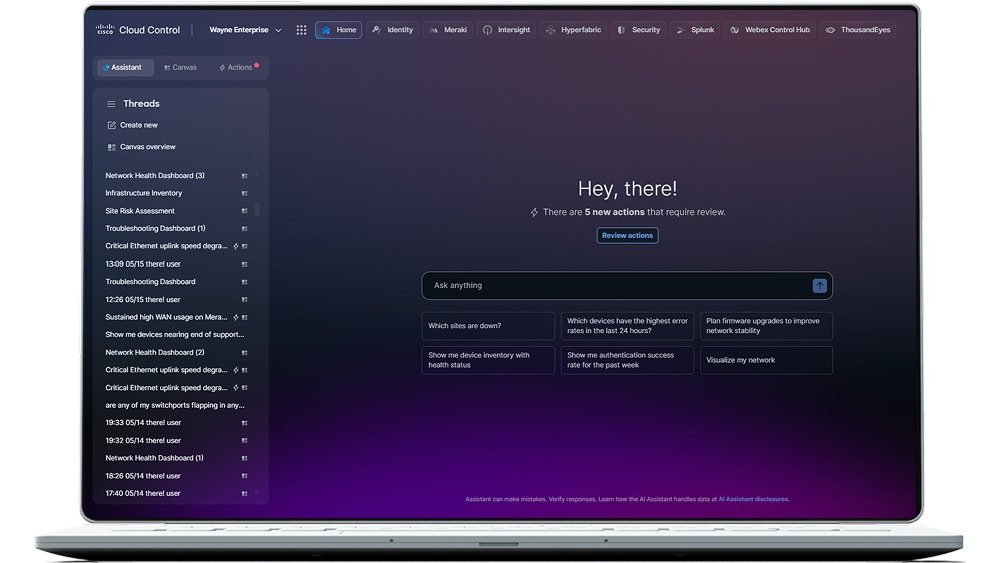
Task: Switch to the Actions view
Action: (239, 68)
